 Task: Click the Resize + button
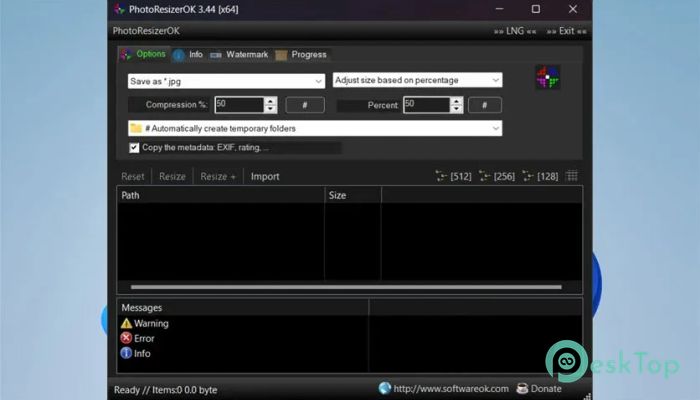(x=218, y=177)
